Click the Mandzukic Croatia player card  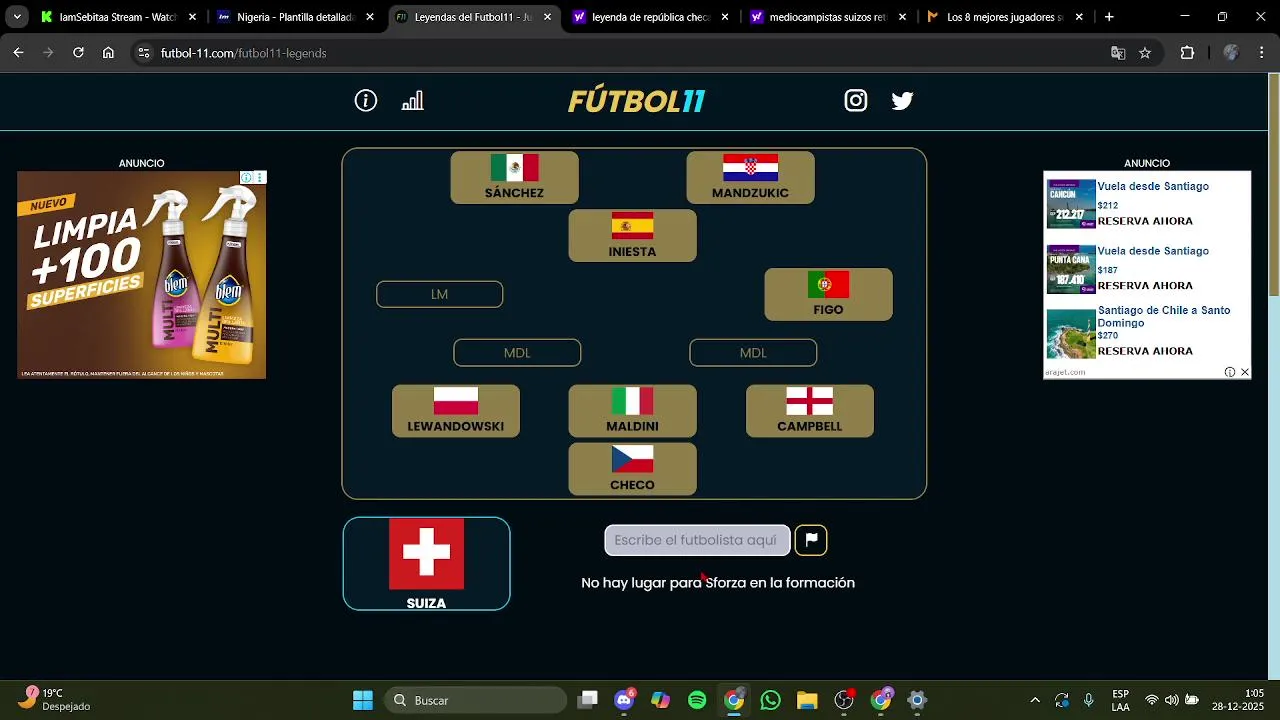coord(750,177)
